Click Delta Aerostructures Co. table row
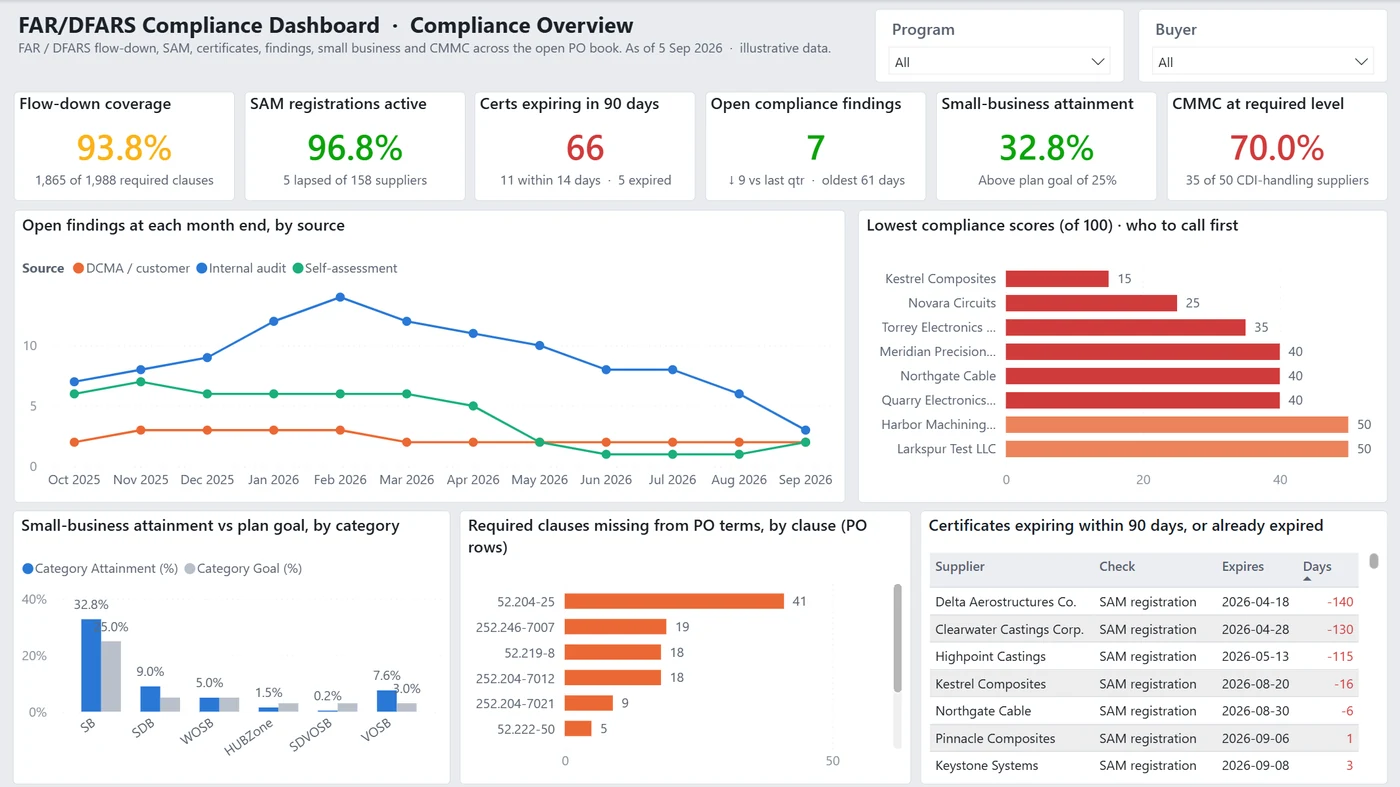Viewport: 1400px width, 787px height. pyautogui.click(x=1144, y=602)
